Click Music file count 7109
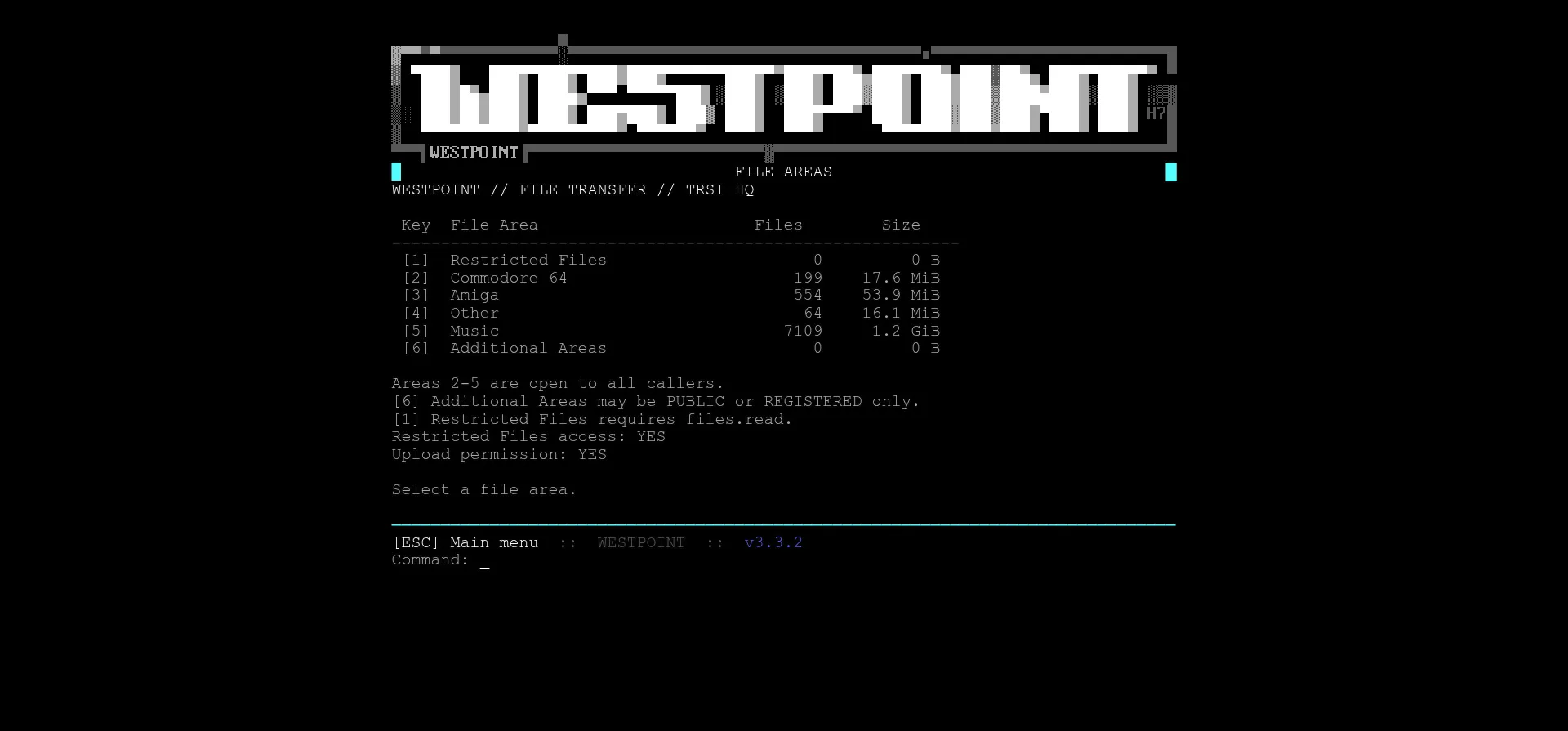Screen dimensions: 1568x731 pyautogui.click(x=803, y=331)
